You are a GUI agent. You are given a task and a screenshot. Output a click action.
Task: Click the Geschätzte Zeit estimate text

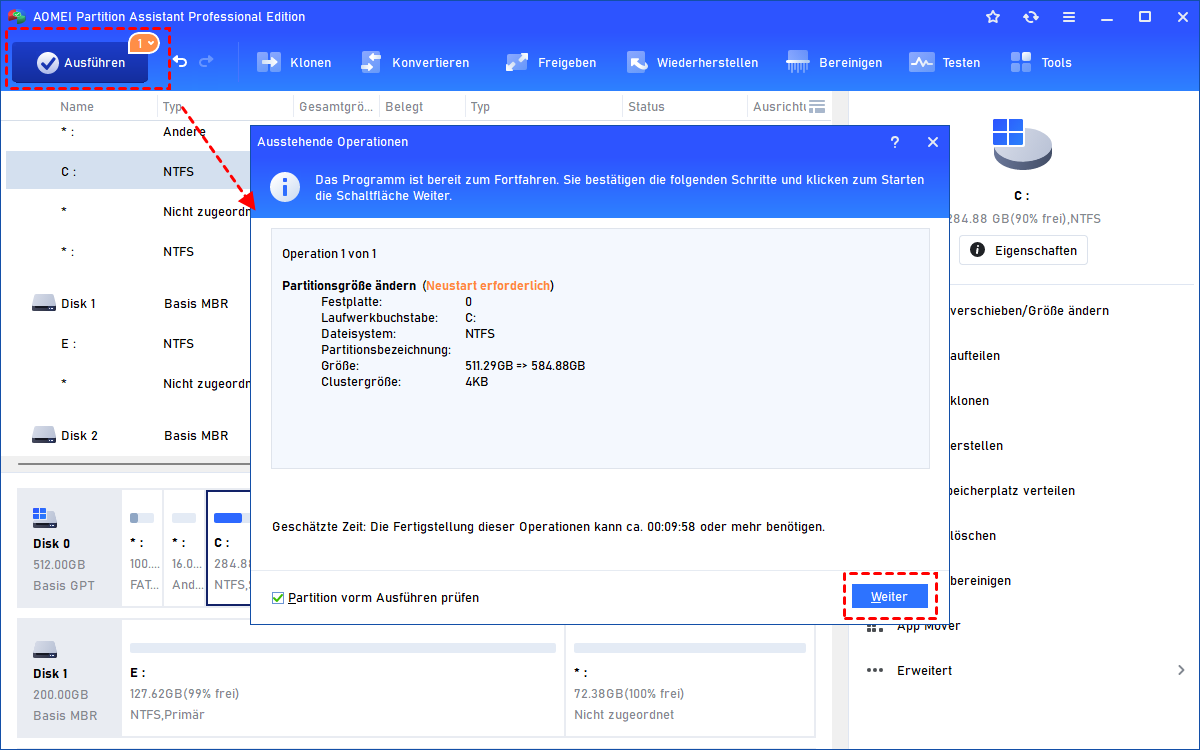click(548, 526)
